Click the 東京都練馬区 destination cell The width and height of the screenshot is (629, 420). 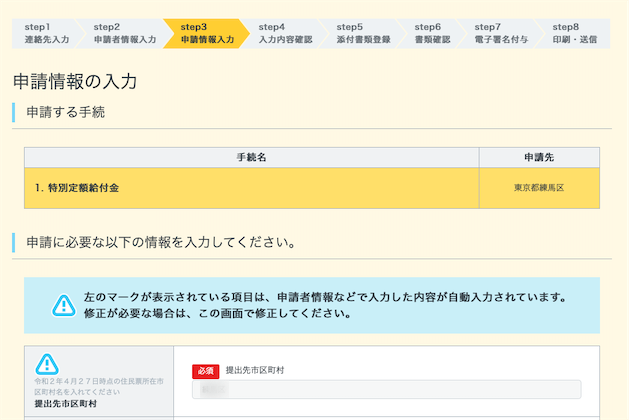click(539, 188)
